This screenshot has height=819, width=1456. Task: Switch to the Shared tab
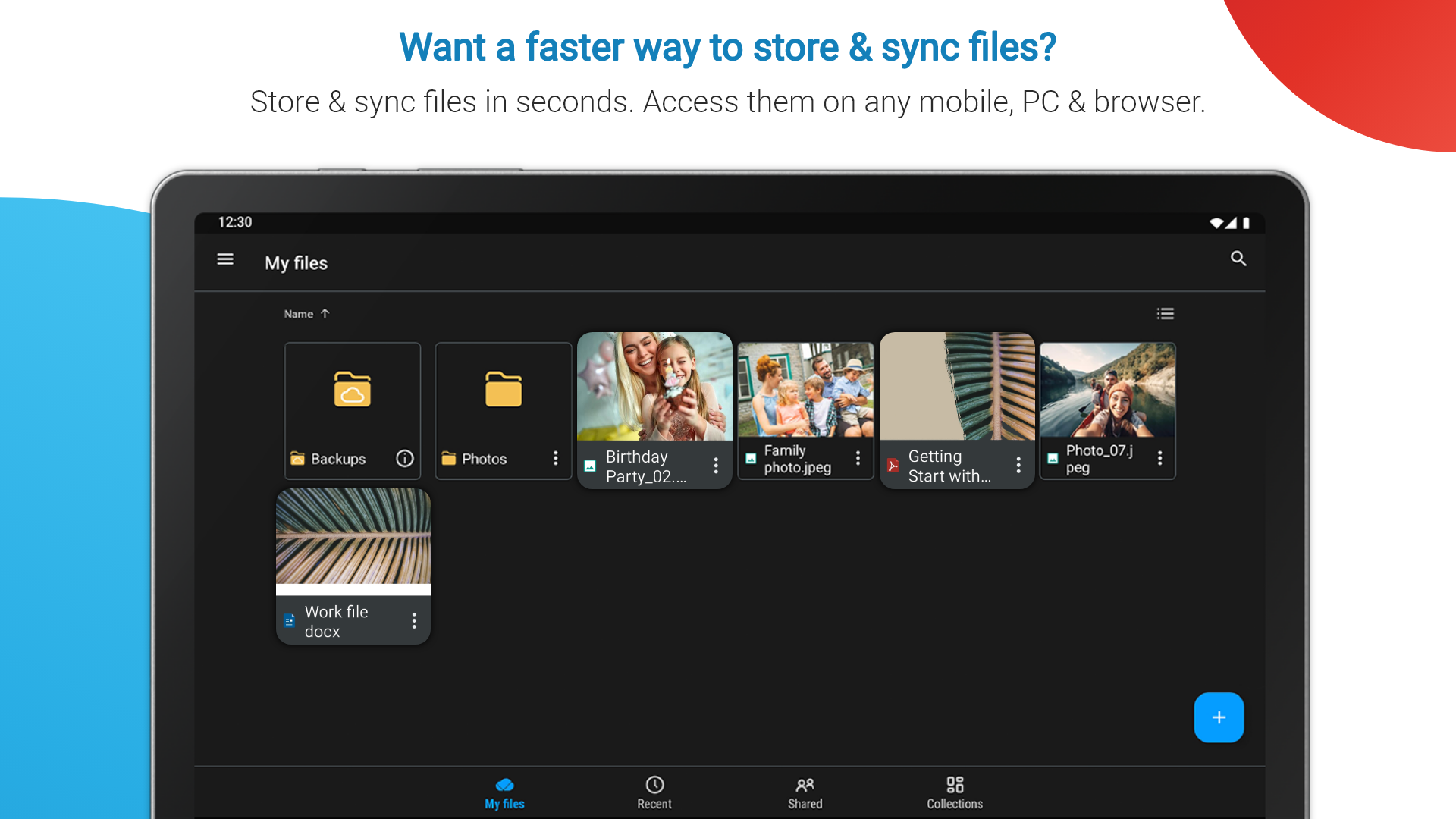[x=805, y=792]
